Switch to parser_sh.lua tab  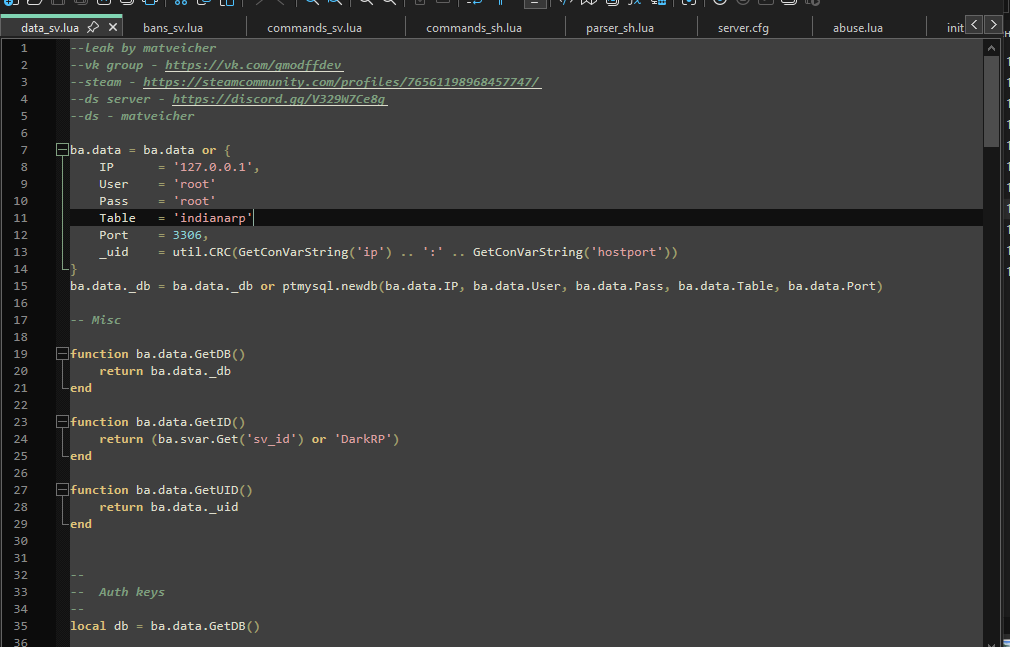[619, 28]
